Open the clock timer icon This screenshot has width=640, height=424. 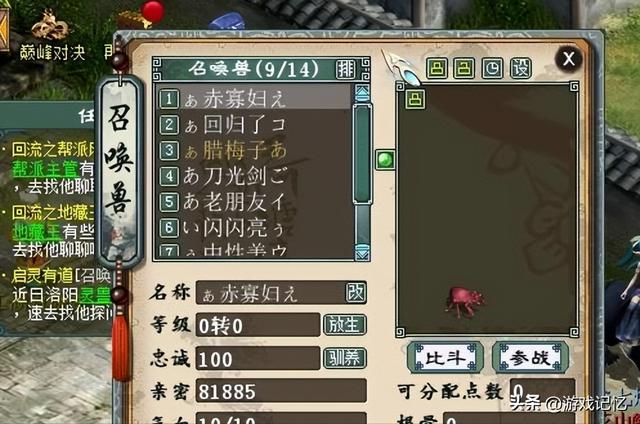pyautogui.click(x=493, y=68)
